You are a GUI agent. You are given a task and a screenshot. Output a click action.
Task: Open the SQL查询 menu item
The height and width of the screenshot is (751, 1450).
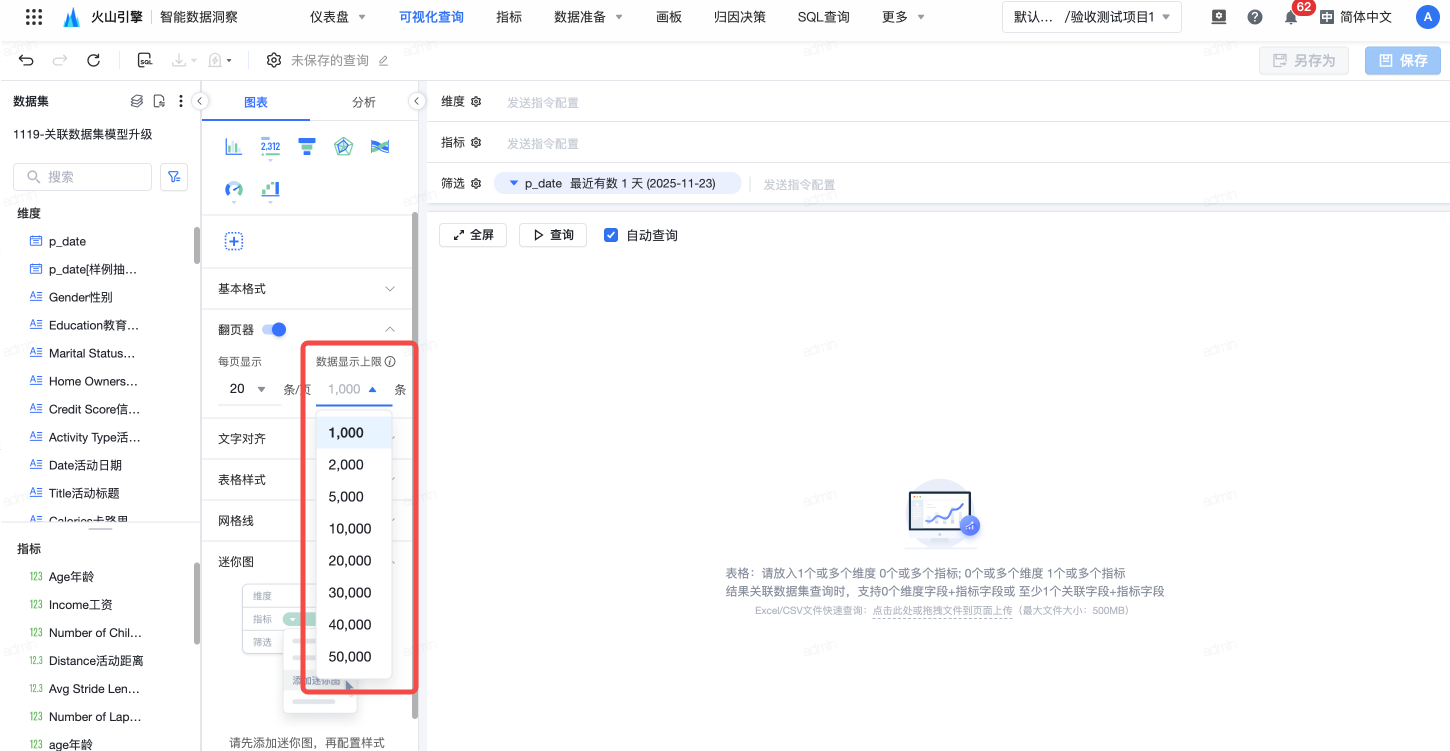pyautogui.click(x=823, y=17)
